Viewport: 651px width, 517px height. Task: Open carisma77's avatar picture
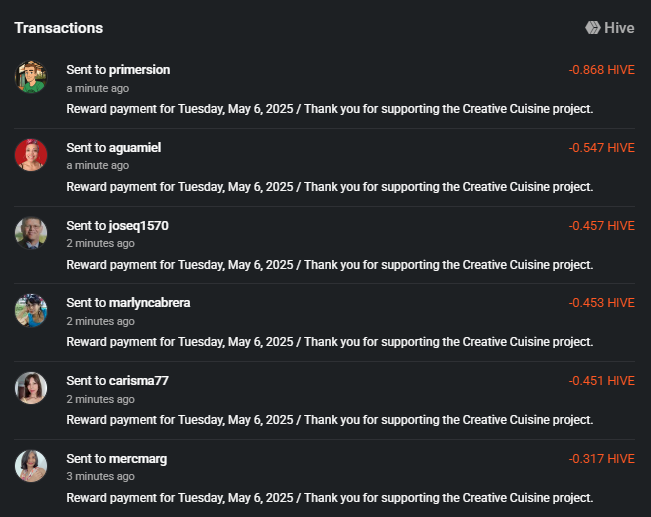(x=31, y=388)
